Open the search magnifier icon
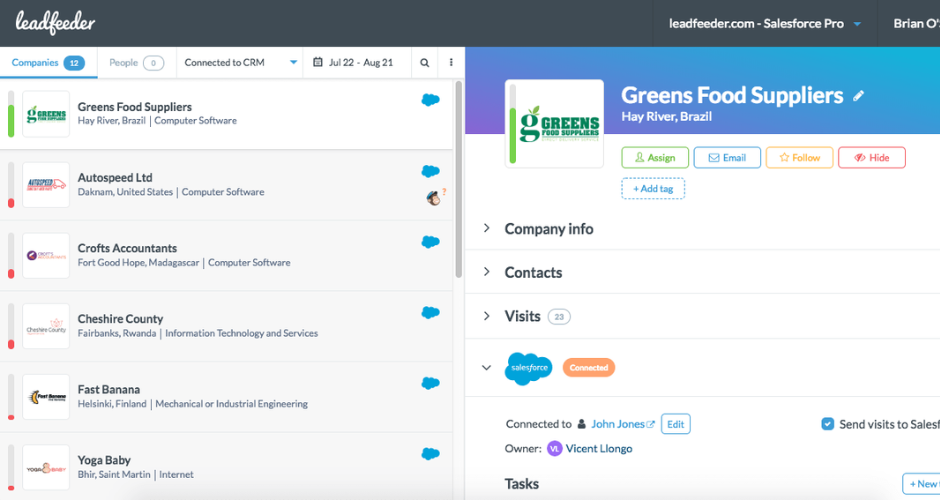Viewport: 940px width, 500px height. [x=424, y=62]
